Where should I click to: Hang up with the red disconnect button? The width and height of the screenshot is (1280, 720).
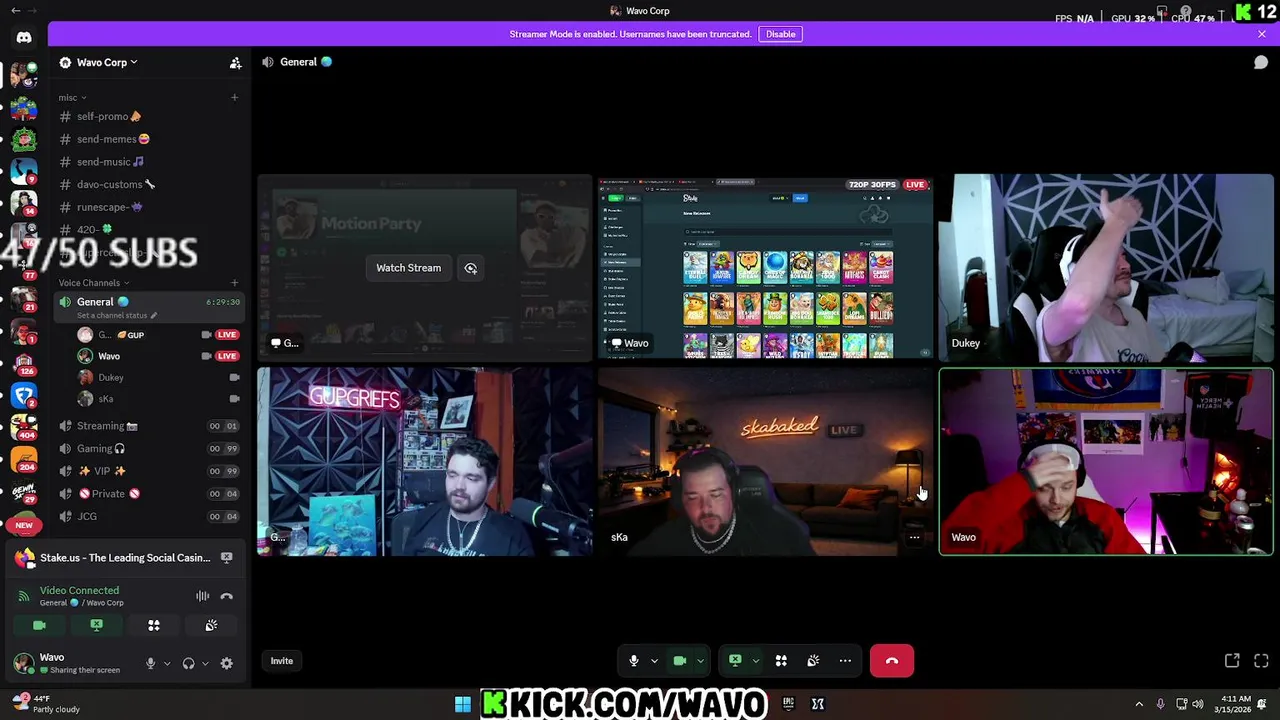pyautogui.click(x=891, y=661)
